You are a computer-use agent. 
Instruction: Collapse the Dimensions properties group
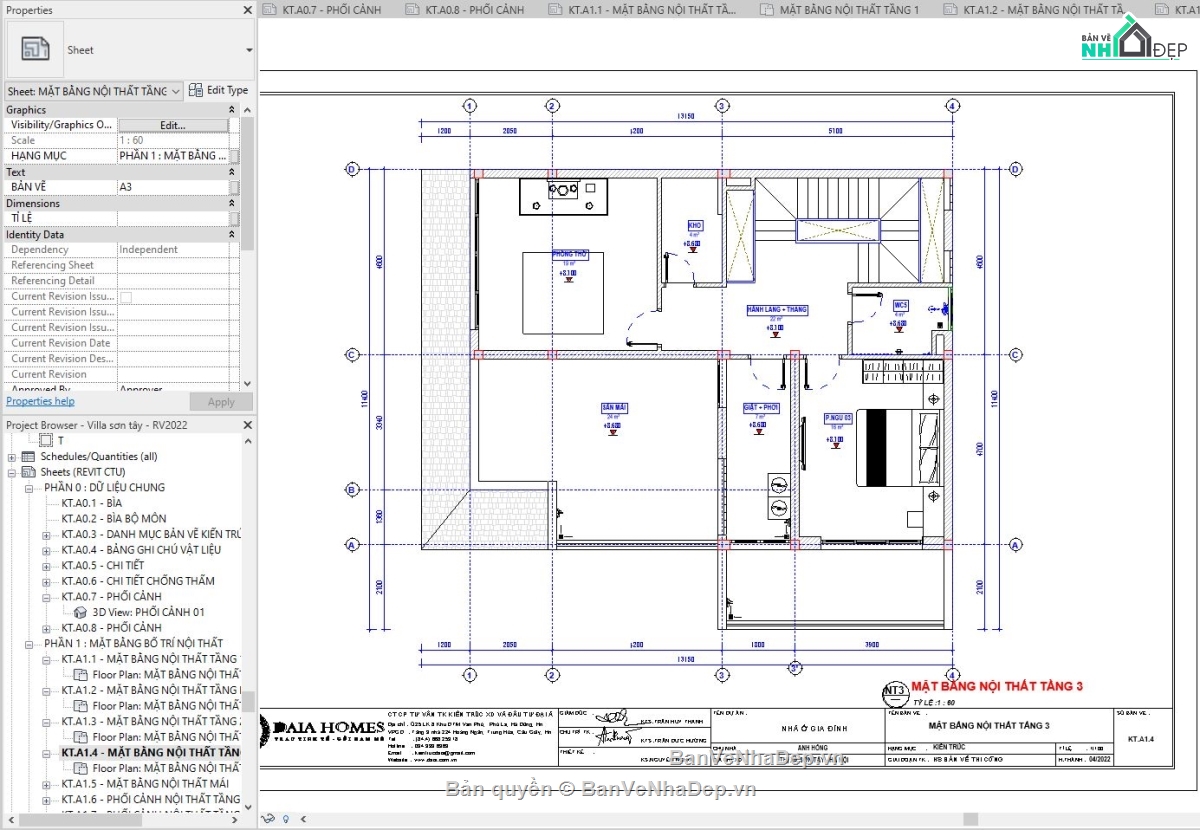coord(234,203)
